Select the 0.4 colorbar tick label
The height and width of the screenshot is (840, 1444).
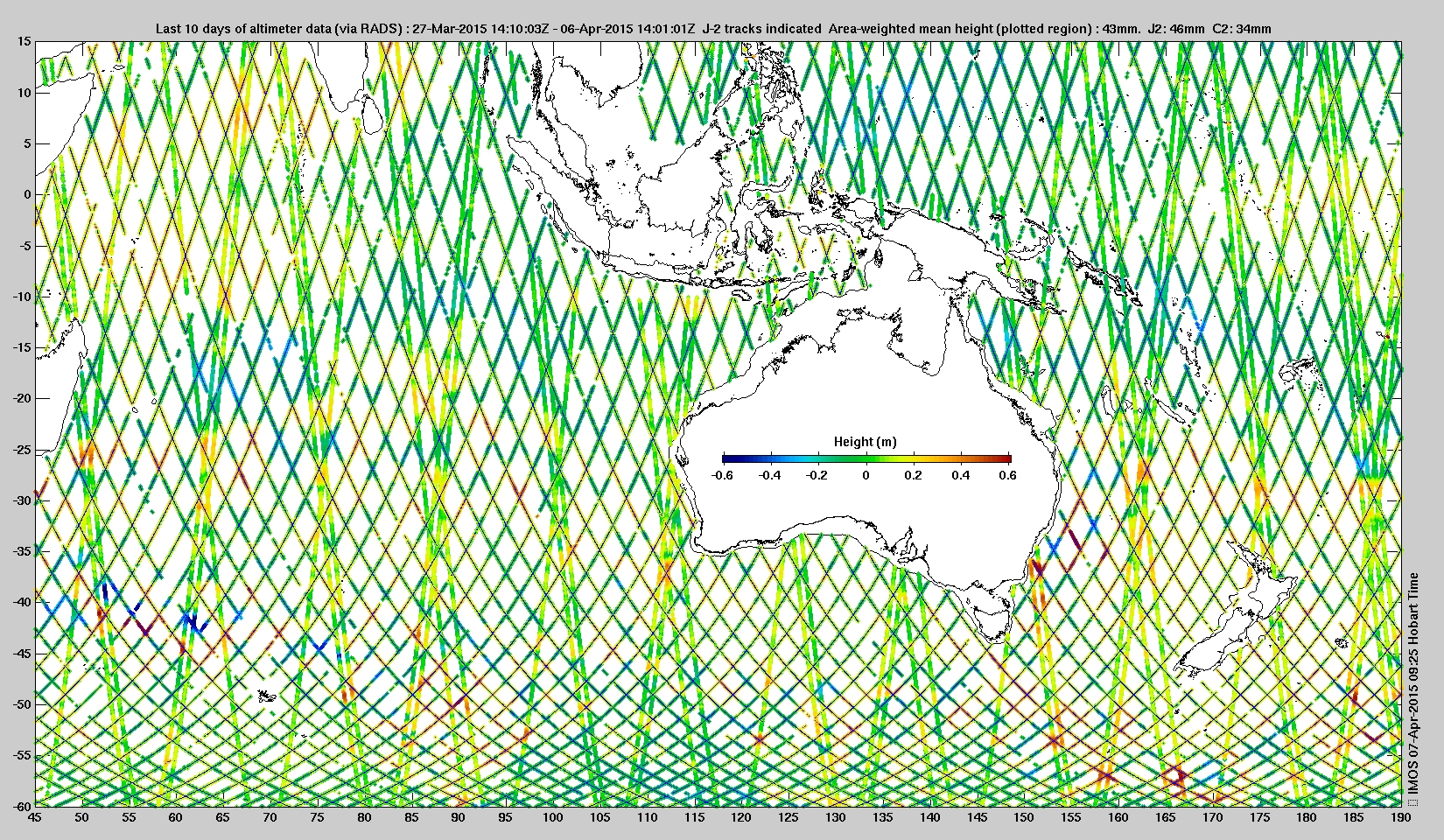click(960, 475)
